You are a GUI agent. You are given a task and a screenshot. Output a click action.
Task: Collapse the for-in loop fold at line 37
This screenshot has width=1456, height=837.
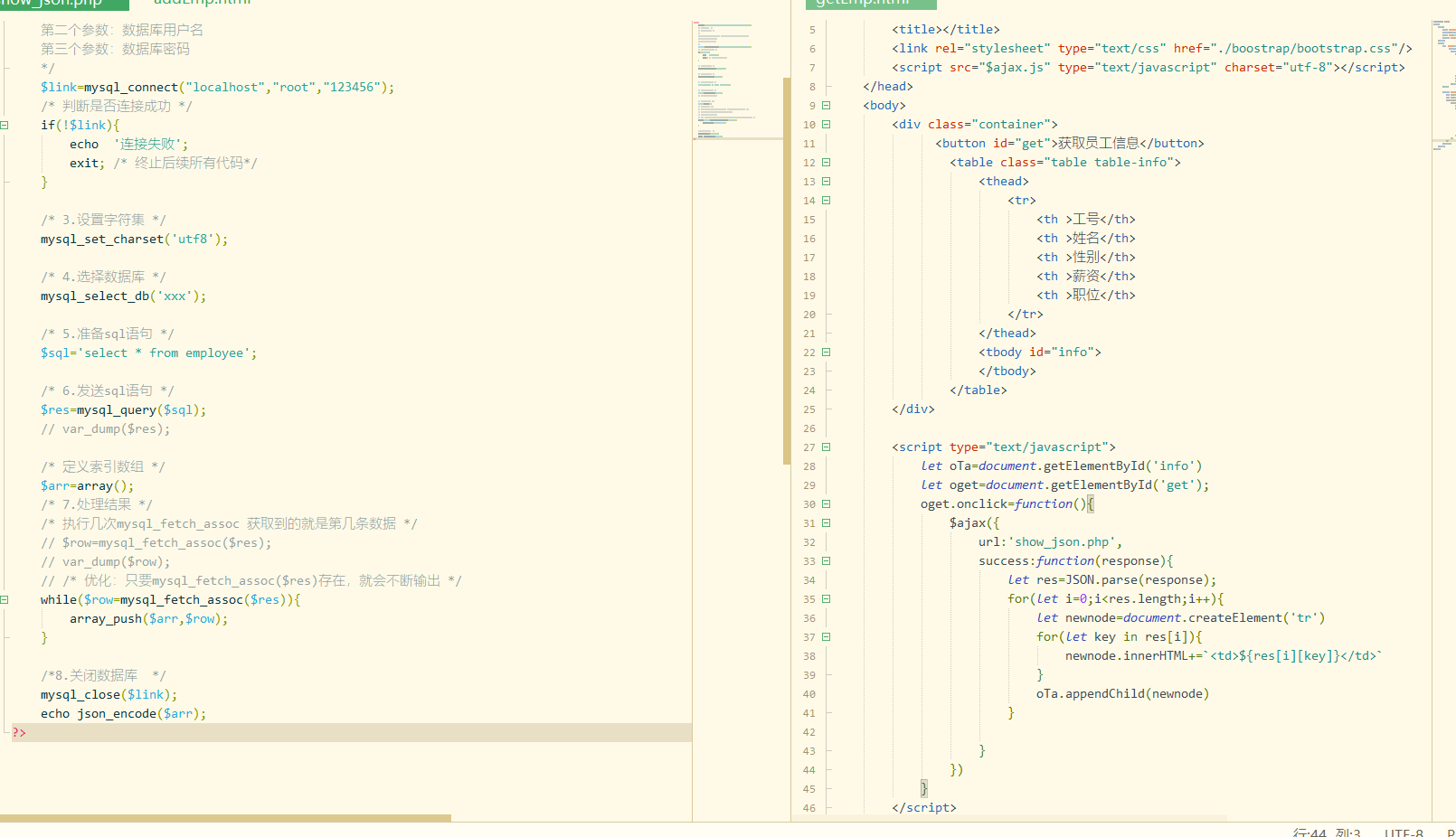826,637
